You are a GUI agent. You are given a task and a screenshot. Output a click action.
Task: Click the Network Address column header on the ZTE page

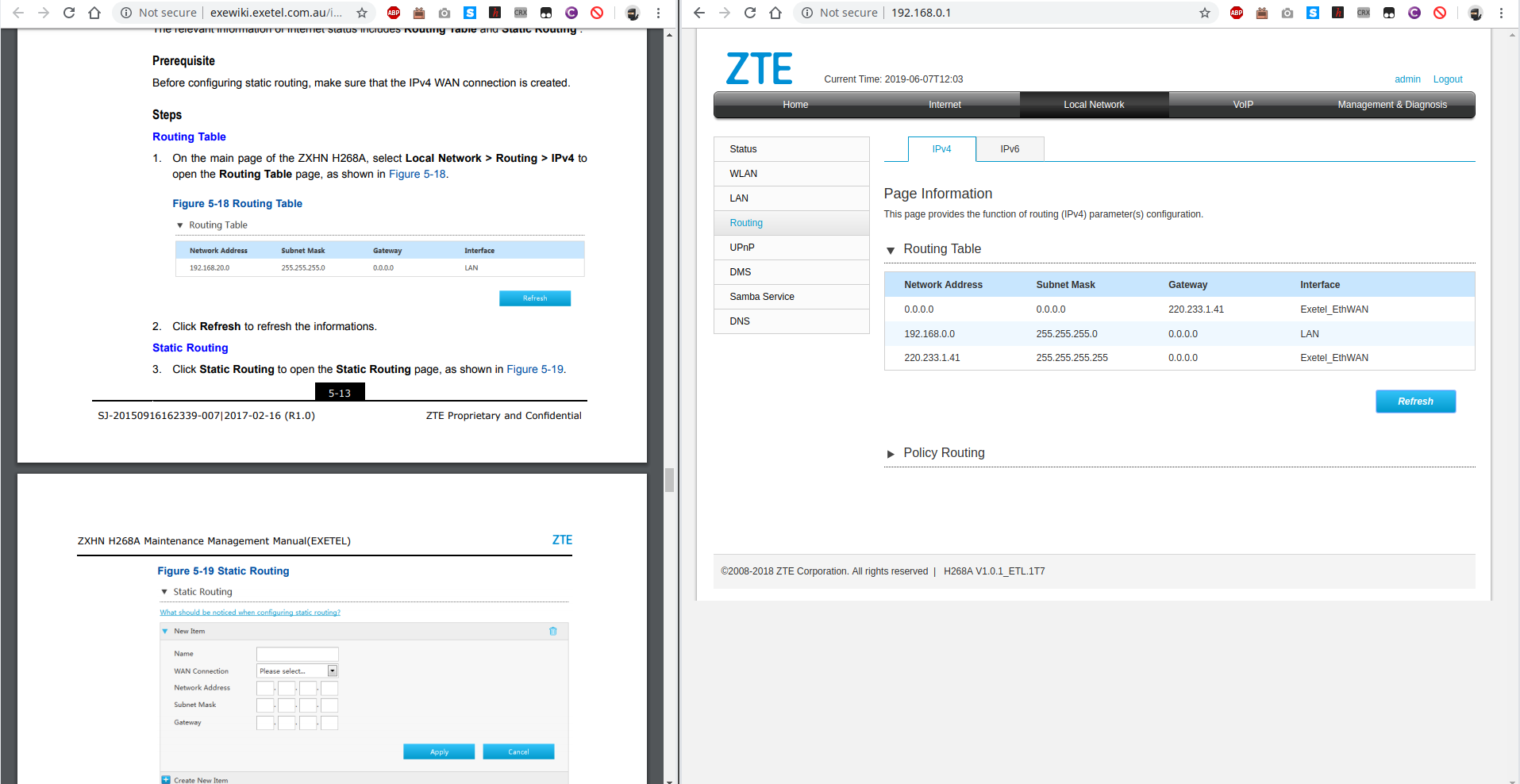click(x=943, y=285)
